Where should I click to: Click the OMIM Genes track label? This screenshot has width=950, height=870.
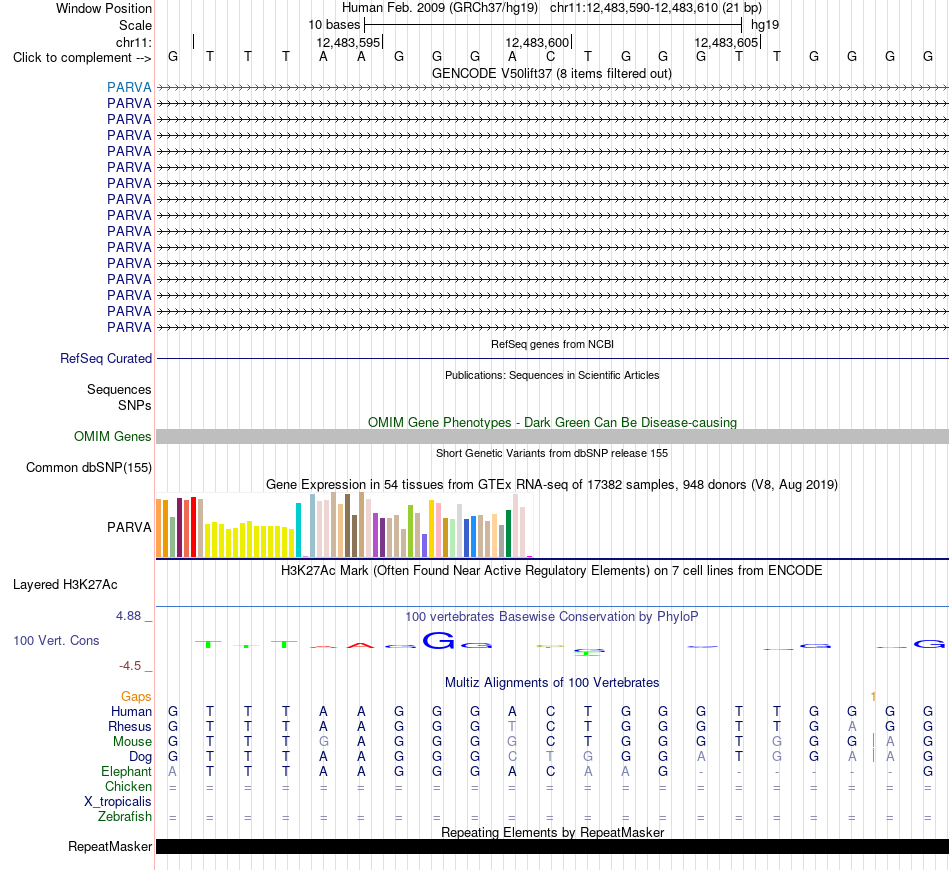coord(113,436)
